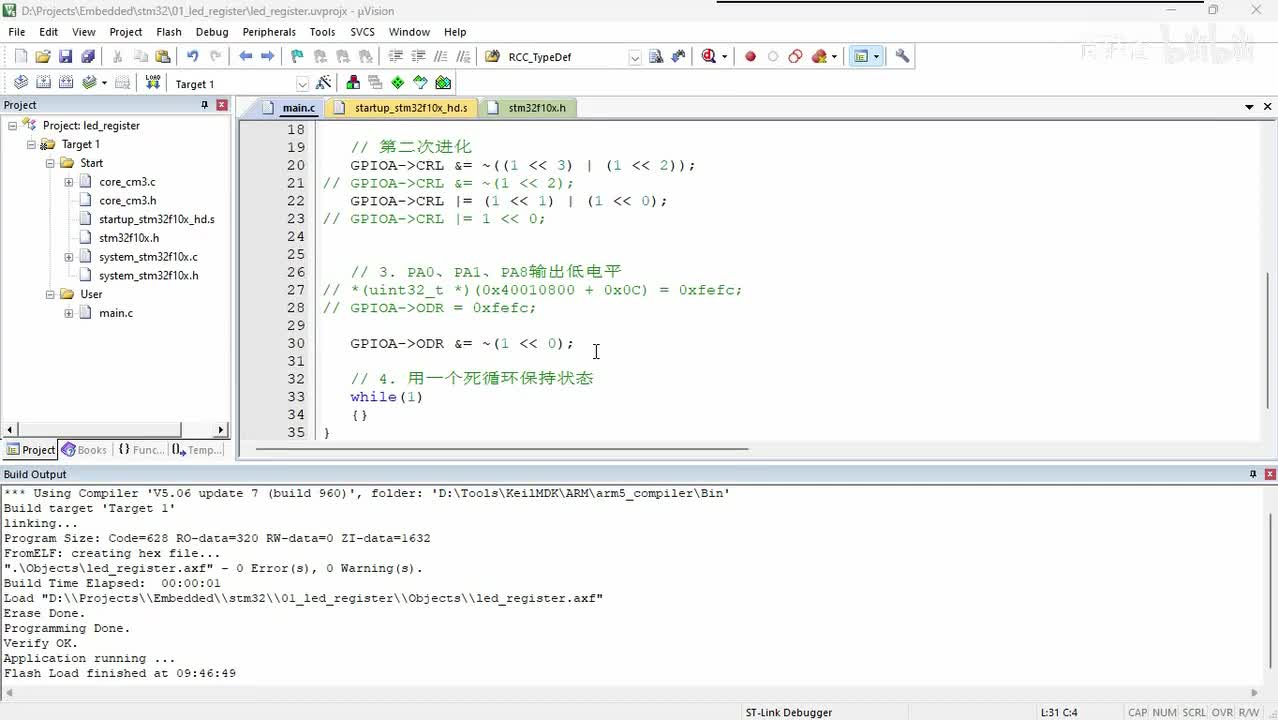The height and width of the screenshot is (720, 1278).
Task: Open Manage Run-Time Environment green diamond
Action: point(398,83)
